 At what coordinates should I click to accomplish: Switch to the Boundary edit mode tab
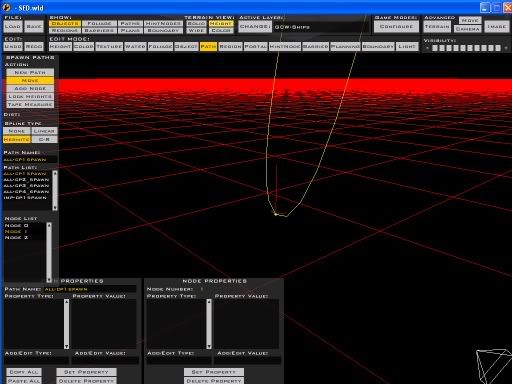tap(378, 46)
